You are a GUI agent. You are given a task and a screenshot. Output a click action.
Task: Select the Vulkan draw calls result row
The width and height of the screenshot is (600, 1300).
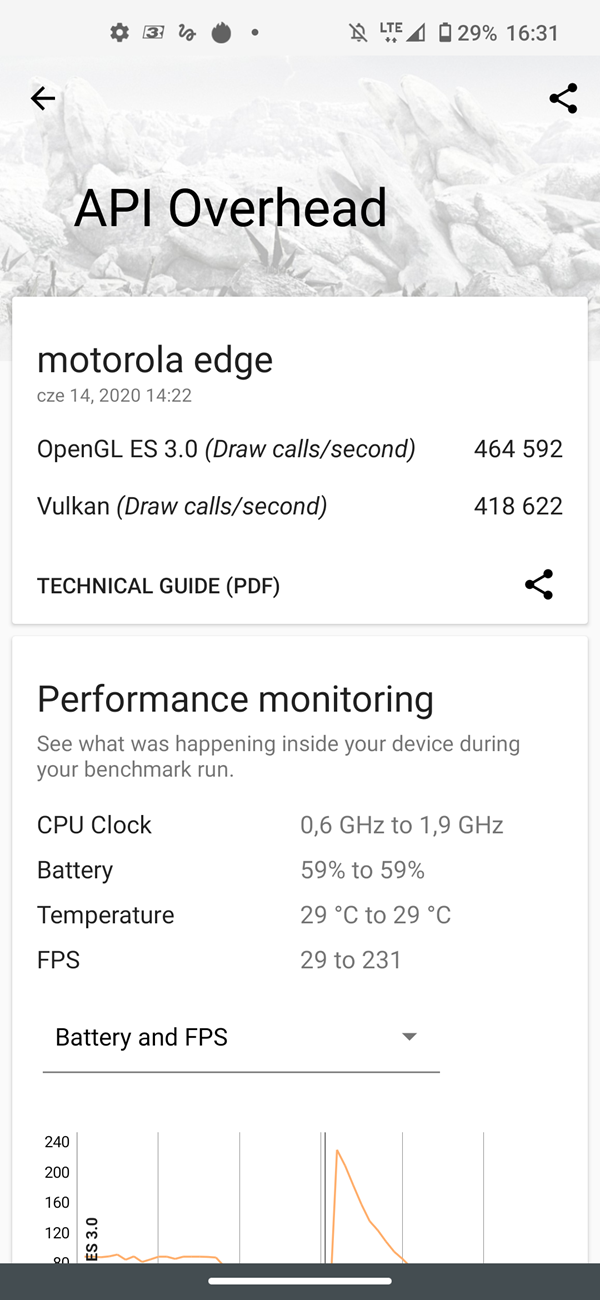(300, 506)
